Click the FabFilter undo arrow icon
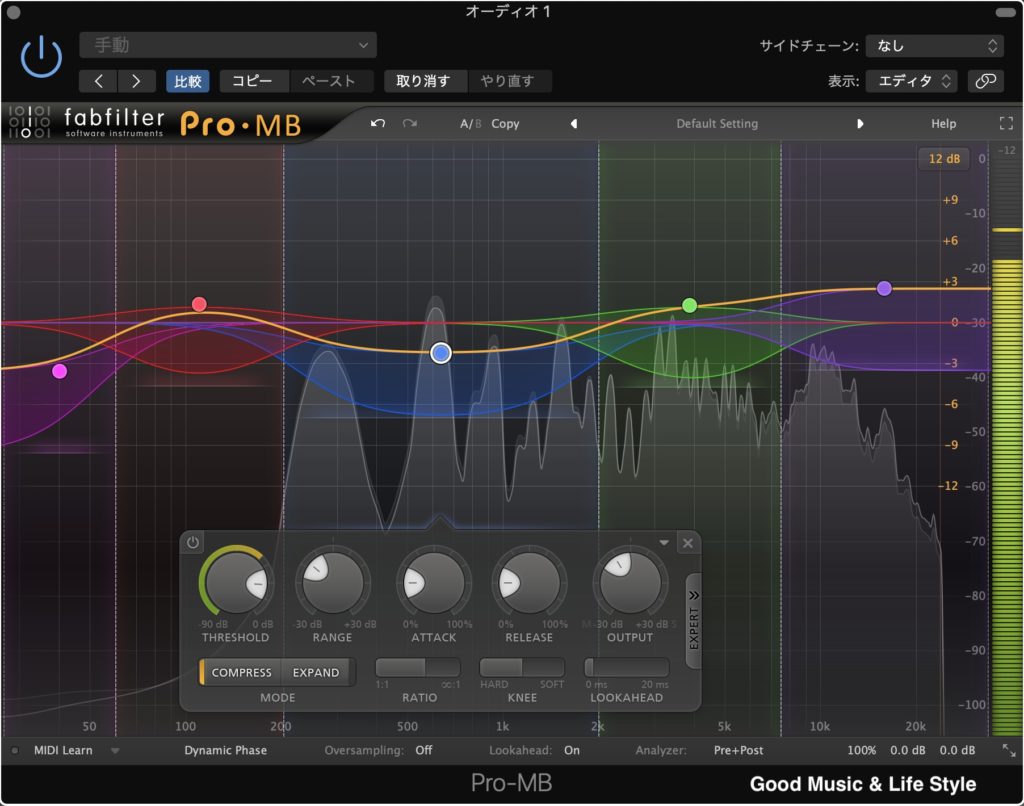Image resolution: width=1024 pixels, height=806 pixels. coord(377,123)
